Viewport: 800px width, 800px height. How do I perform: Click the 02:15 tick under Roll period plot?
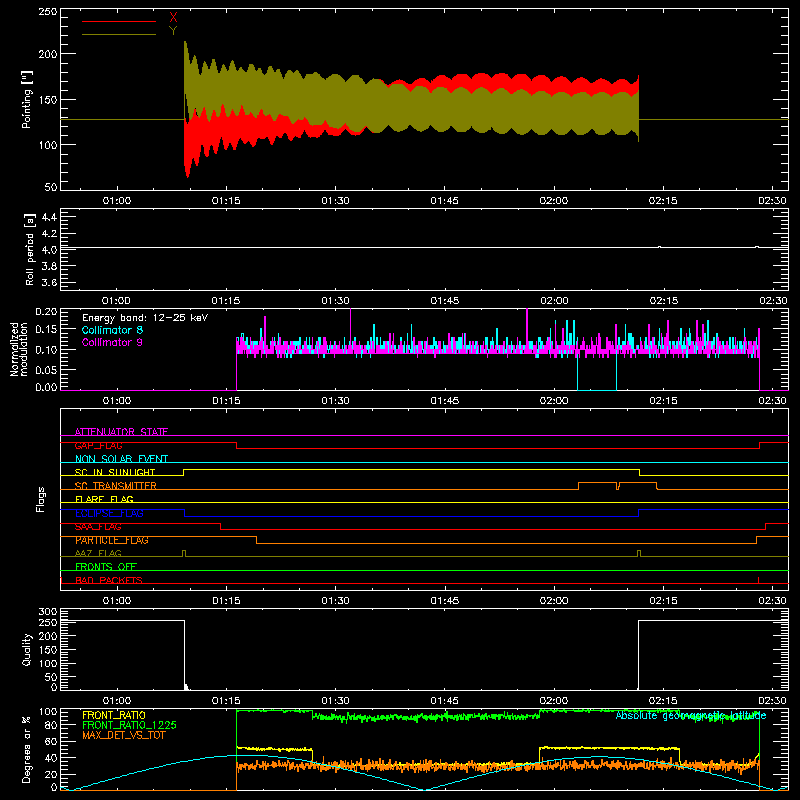[x=663, y=301]
